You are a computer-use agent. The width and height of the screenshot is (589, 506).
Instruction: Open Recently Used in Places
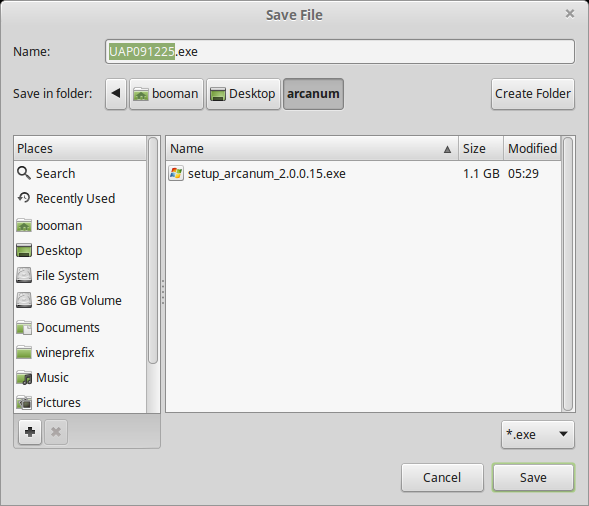click(x=76, y=198)
